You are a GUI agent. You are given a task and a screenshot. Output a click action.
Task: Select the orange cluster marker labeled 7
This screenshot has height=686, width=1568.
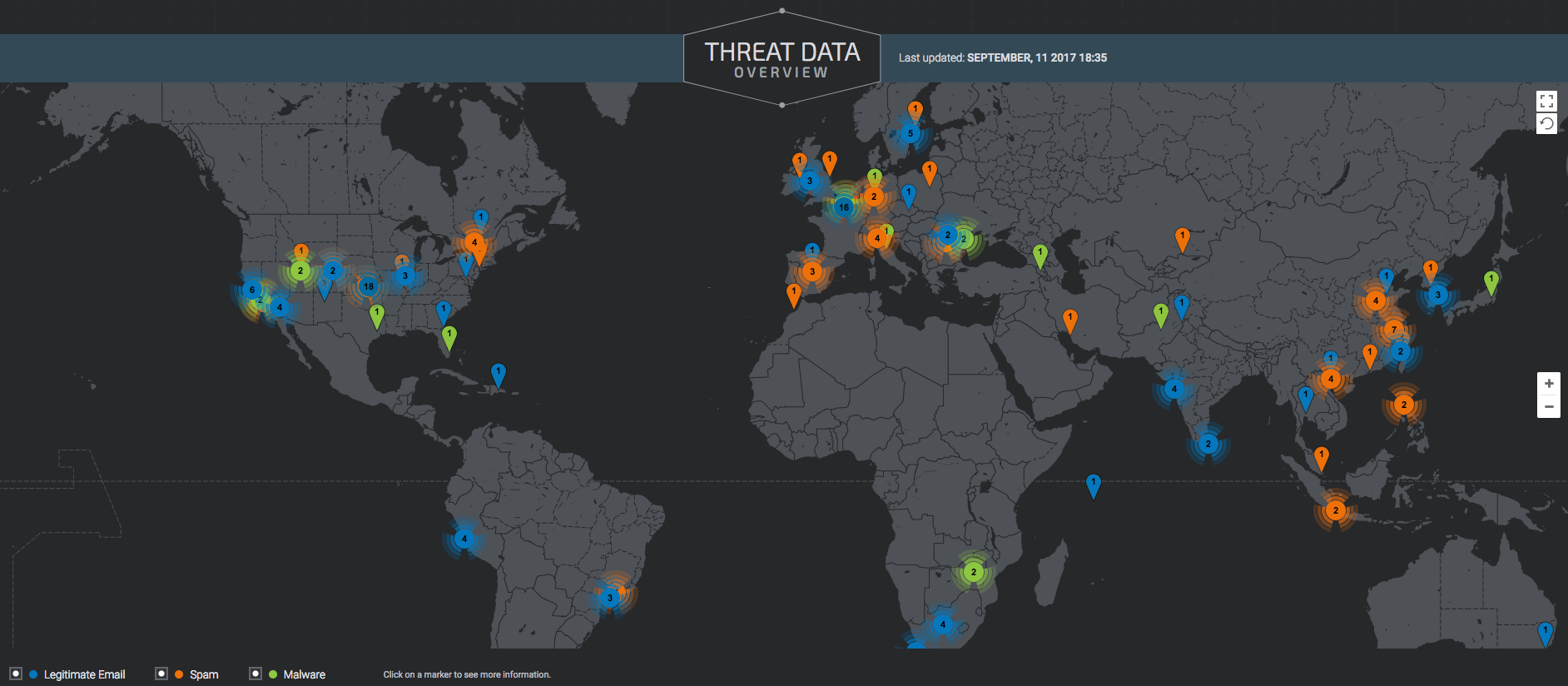[x=1393, y=330]
